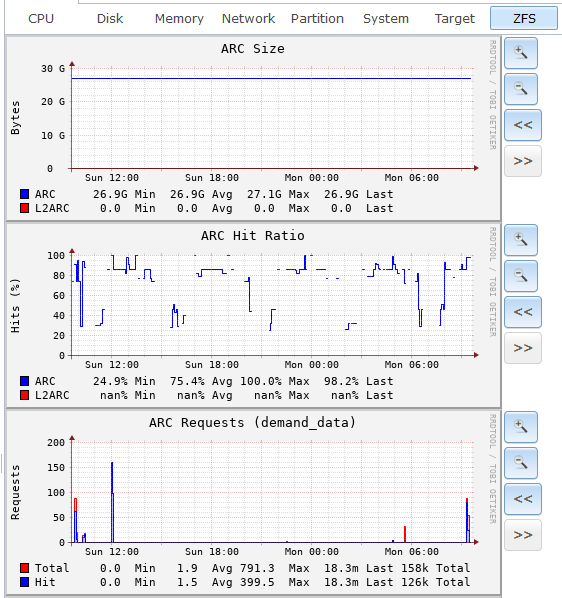Viewport: 562px width, 598px height.
Task: Click the ARC Size graph plot area
Action: [273, 118]
